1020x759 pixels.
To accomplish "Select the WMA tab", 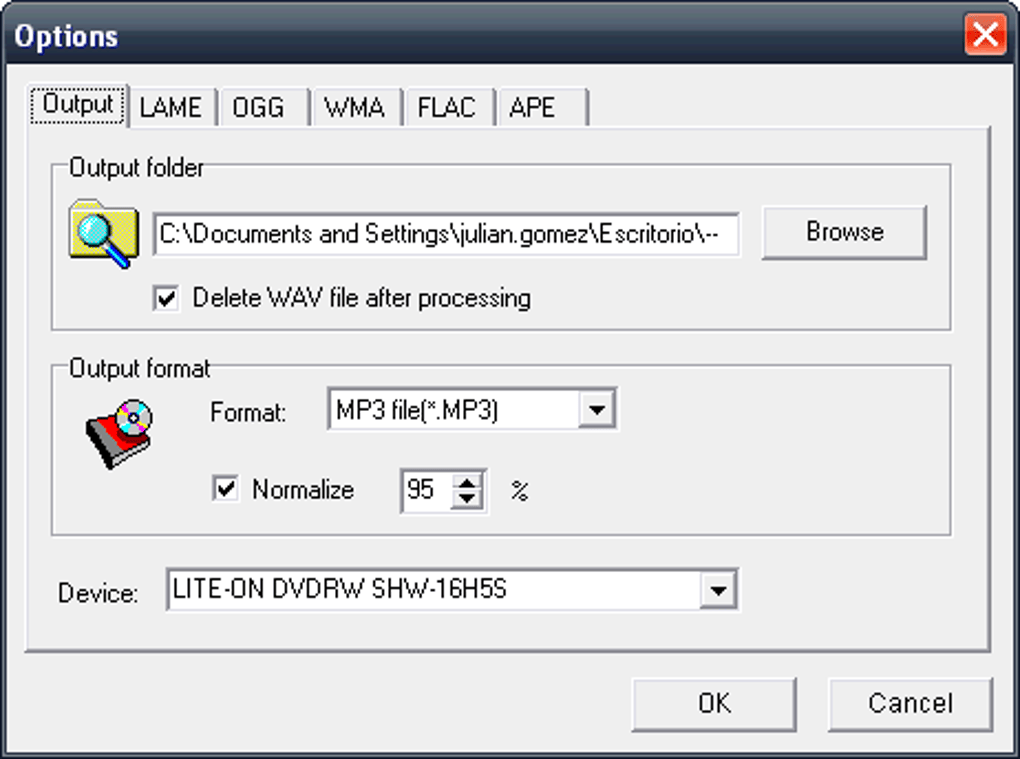I will click(355, 107).
